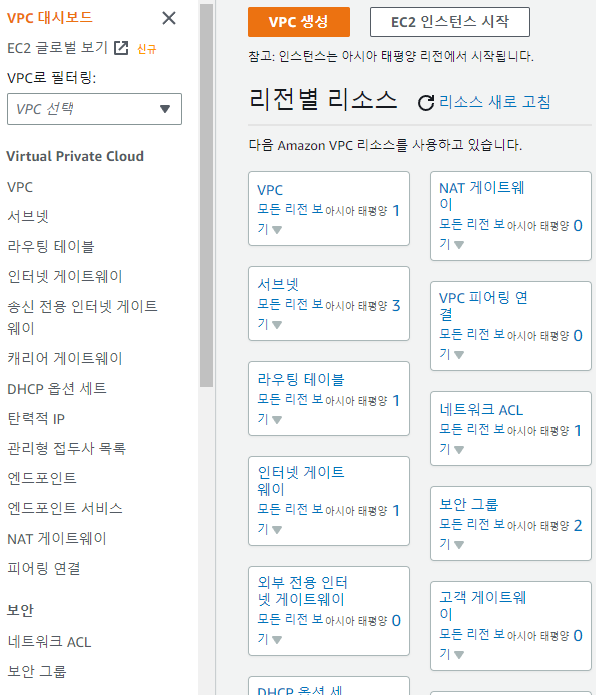
Task: Click the 리소스 새로 고침 link
Action: click(x=495, y=102)
